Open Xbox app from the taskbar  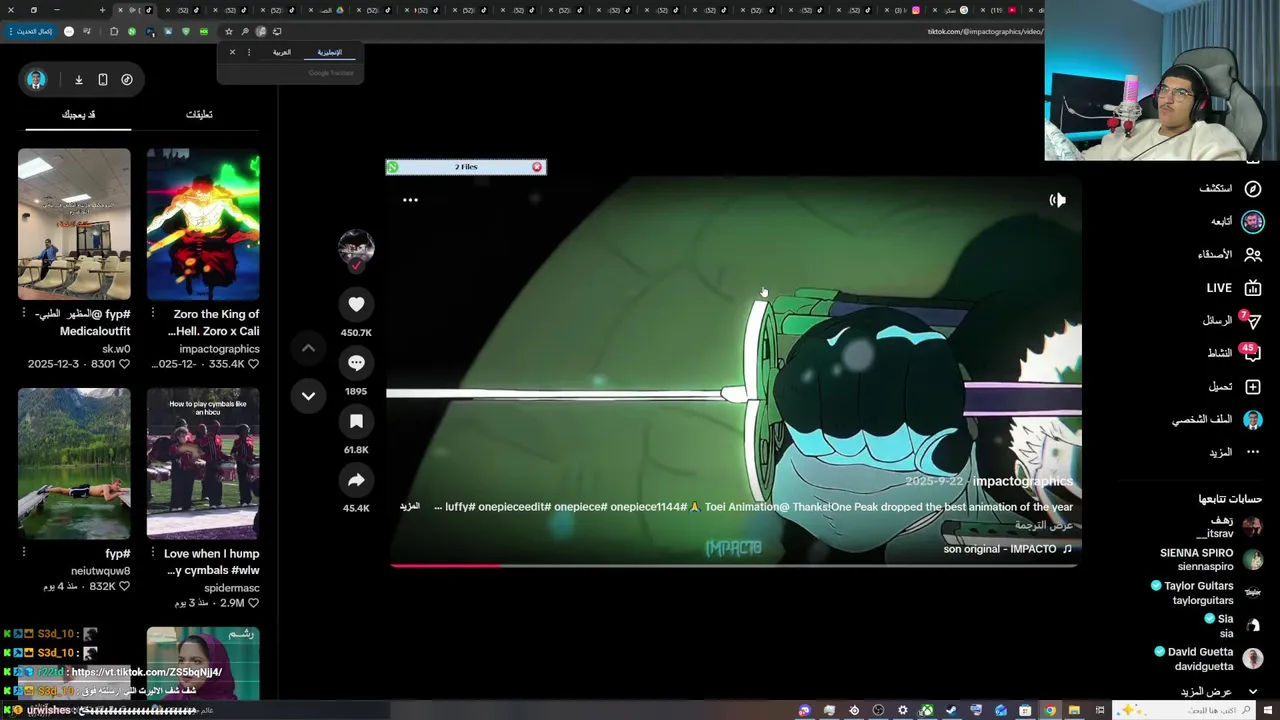927,710
